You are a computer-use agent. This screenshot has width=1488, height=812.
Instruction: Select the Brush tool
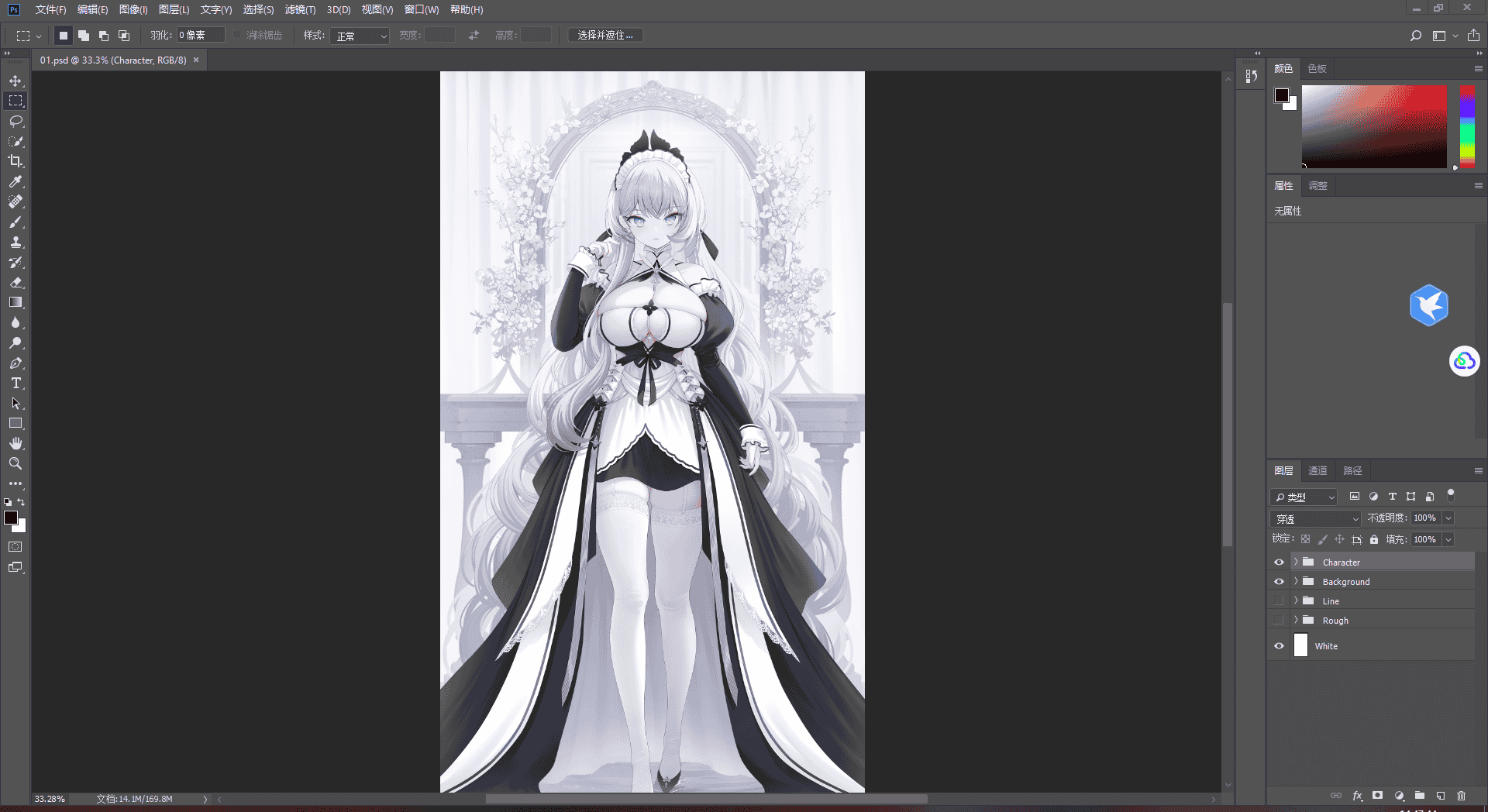tap(15, 222)
